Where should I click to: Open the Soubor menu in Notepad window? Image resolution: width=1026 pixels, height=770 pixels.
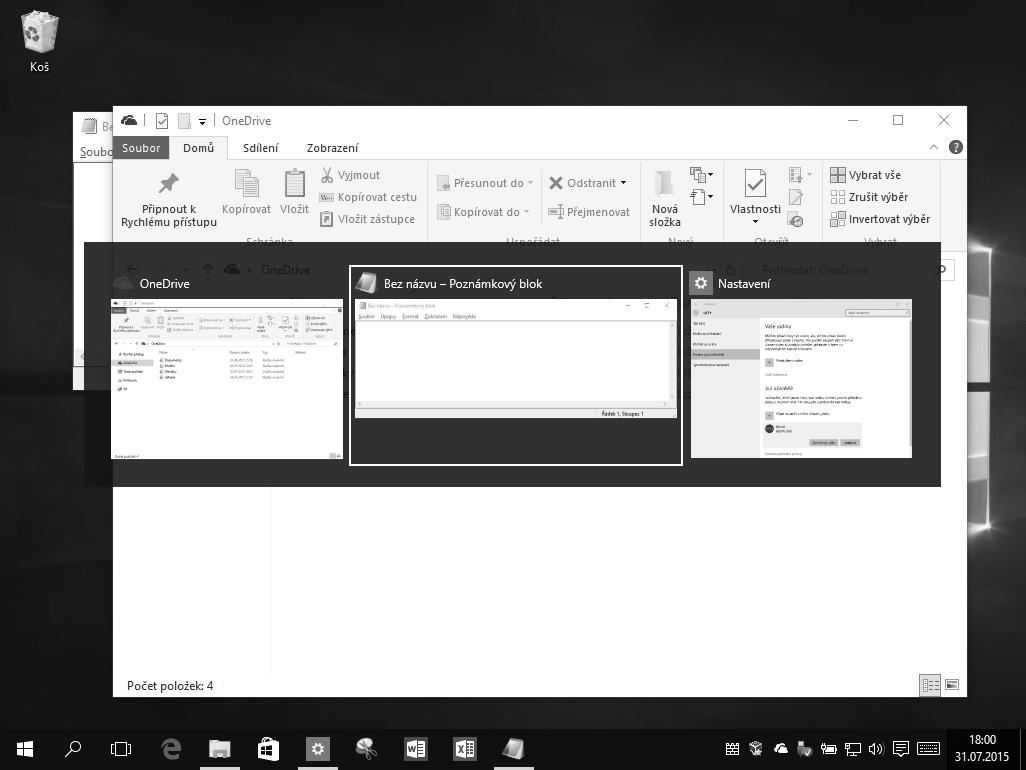(x=96, y=152)
